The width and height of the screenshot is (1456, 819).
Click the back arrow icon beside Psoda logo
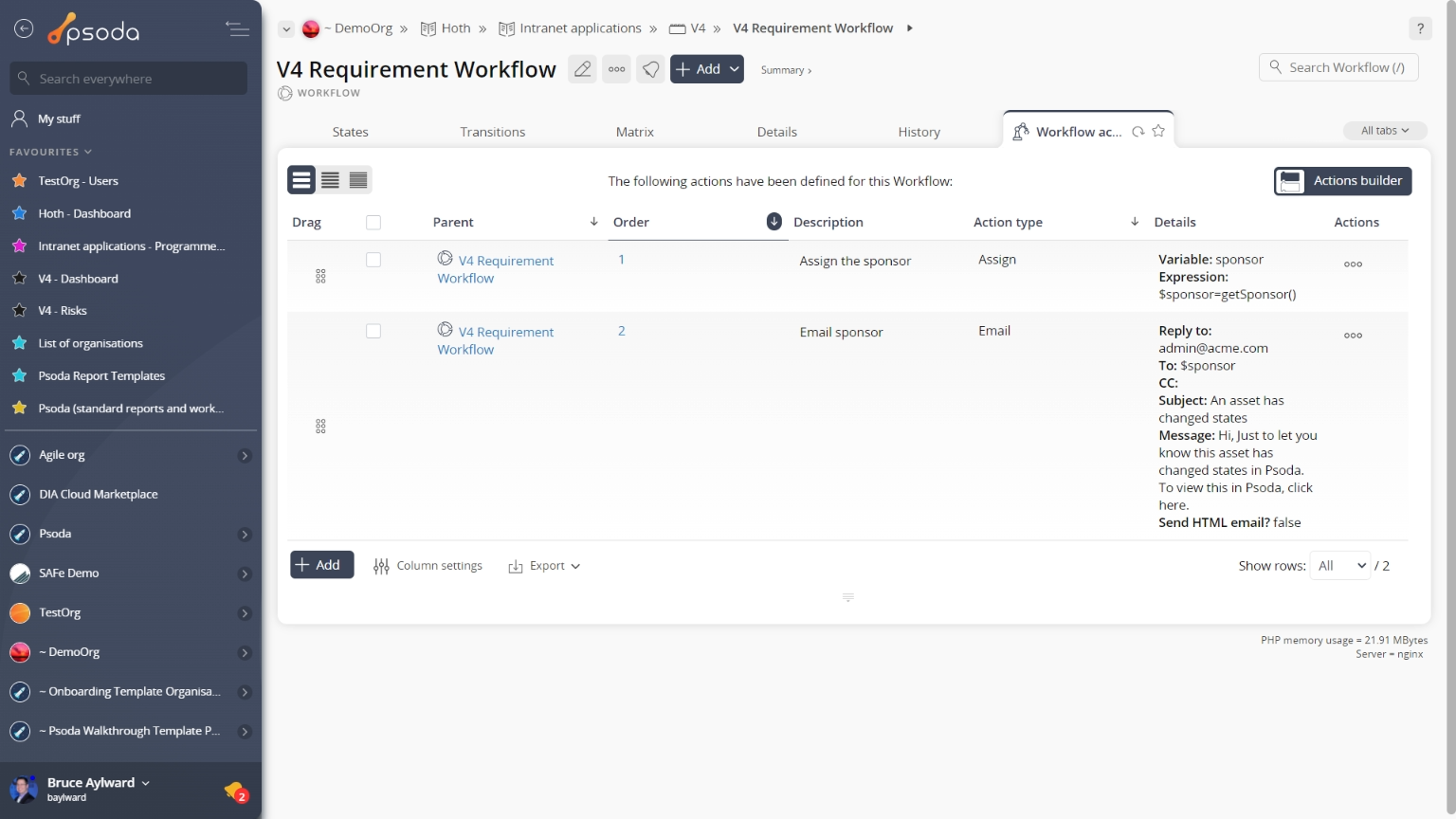click(x=24, y=29)
